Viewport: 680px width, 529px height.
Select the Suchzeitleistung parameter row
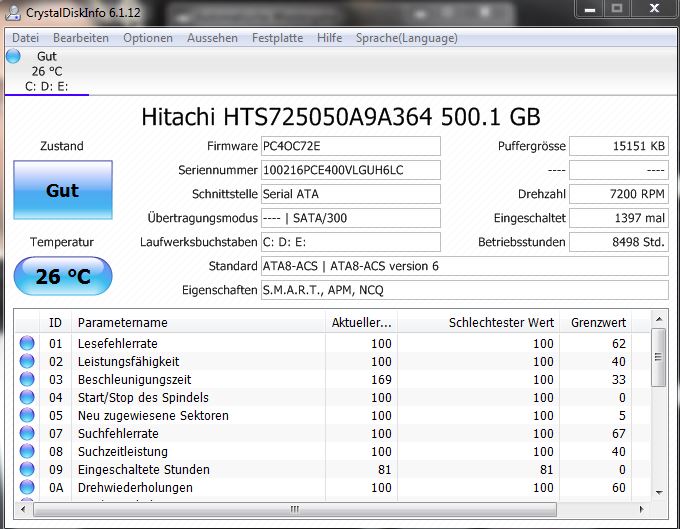coord(333,451)
